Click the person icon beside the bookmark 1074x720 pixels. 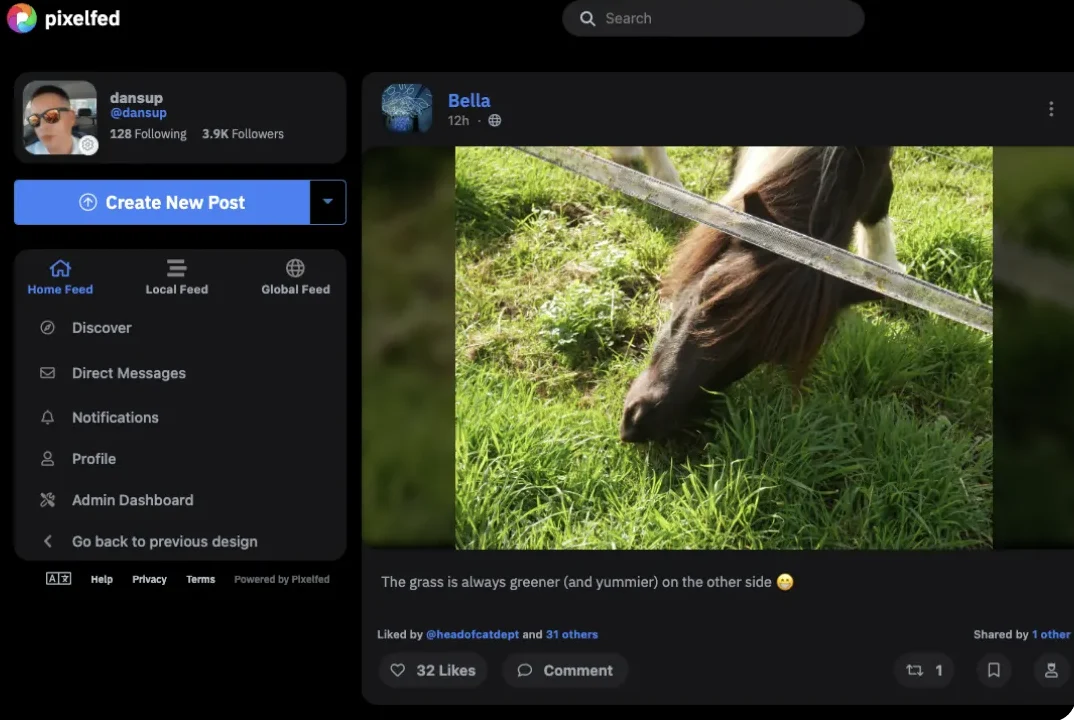pyautogui.click(x=1051, y=670)
